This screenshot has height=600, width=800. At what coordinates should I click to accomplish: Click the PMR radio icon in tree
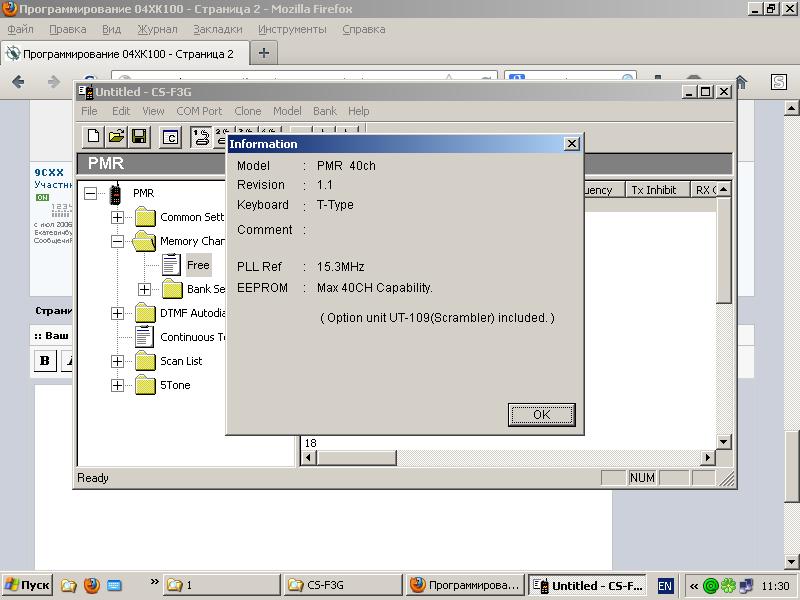[116, 193]
